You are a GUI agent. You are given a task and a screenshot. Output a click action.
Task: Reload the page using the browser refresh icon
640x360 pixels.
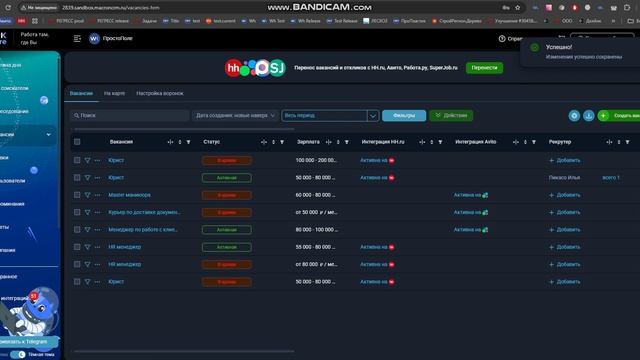tap(8, 7)
